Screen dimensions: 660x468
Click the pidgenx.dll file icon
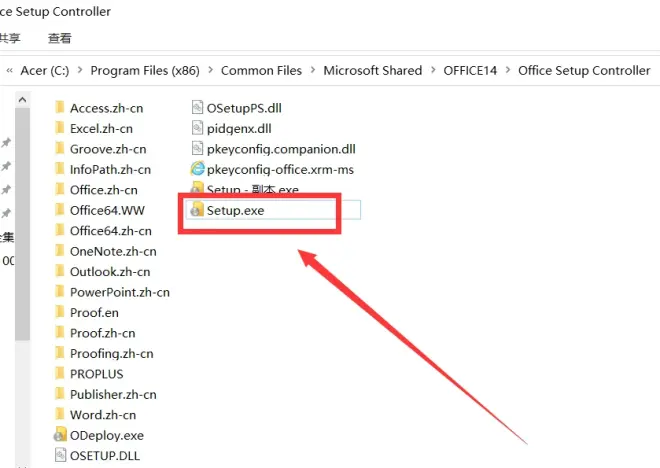(197, 128)
